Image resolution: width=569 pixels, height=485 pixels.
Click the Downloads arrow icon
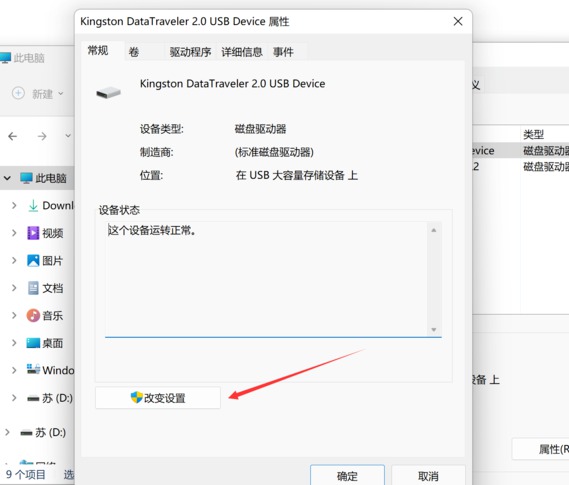tap(33, 206)
